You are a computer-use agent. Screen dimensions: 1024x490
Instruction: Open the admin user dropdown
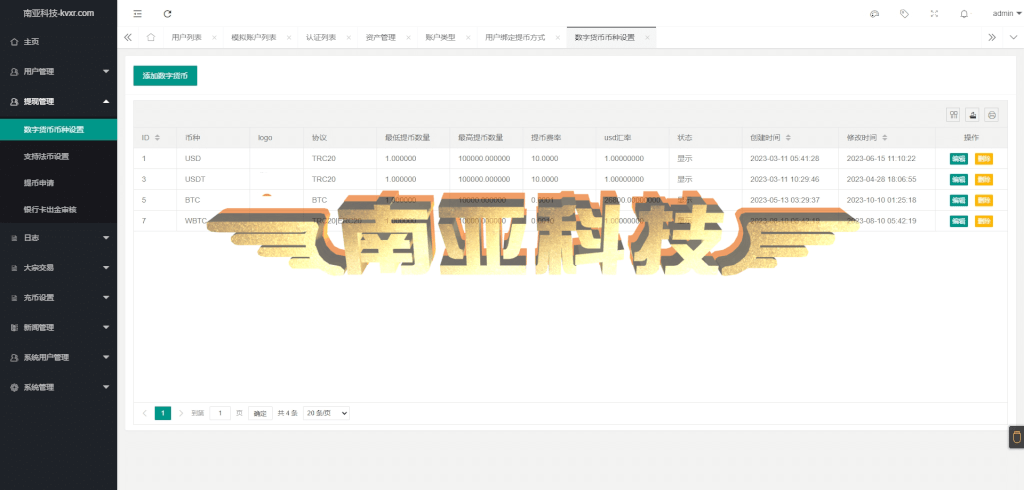tap(1006, 14)
